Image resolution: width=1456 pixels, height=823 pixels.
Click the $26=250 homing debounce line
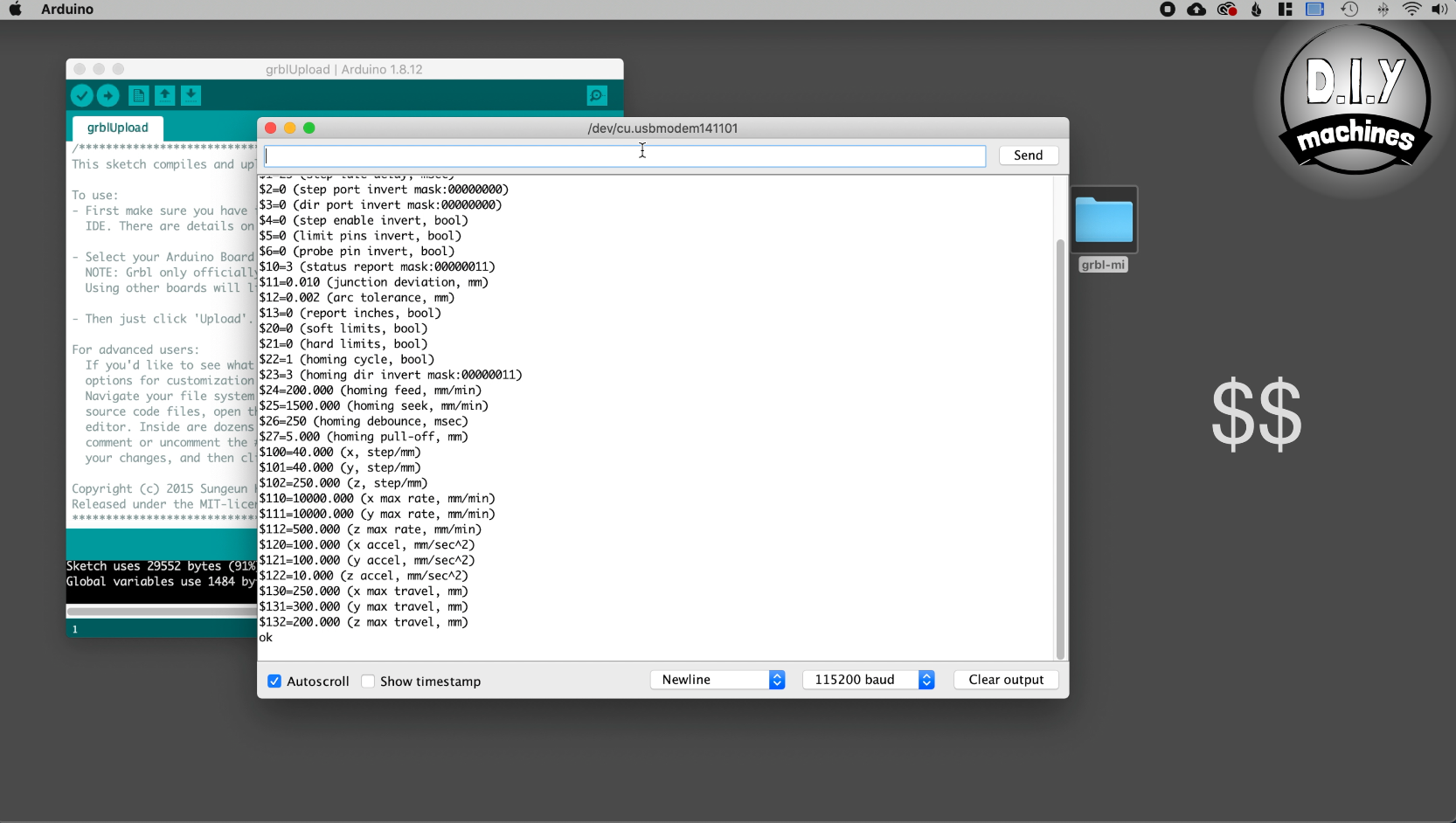click(364, 422)
